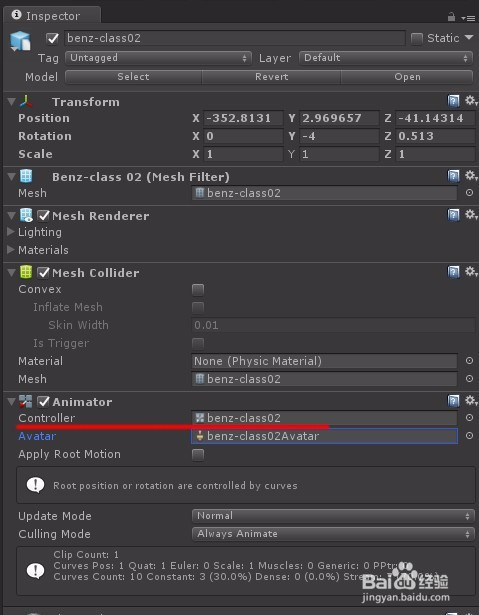Image resolution: width=479 pixels, height=615 pixels.
Task: Click the Animator component icon
Action: pos(26,402)
